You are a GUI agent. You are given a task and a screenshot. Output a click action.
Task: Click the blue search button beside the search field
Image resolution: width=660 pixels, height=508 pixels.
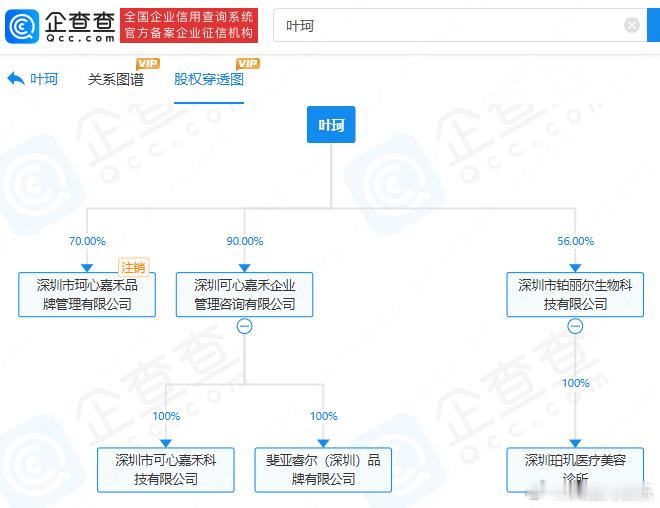(653, 25)
